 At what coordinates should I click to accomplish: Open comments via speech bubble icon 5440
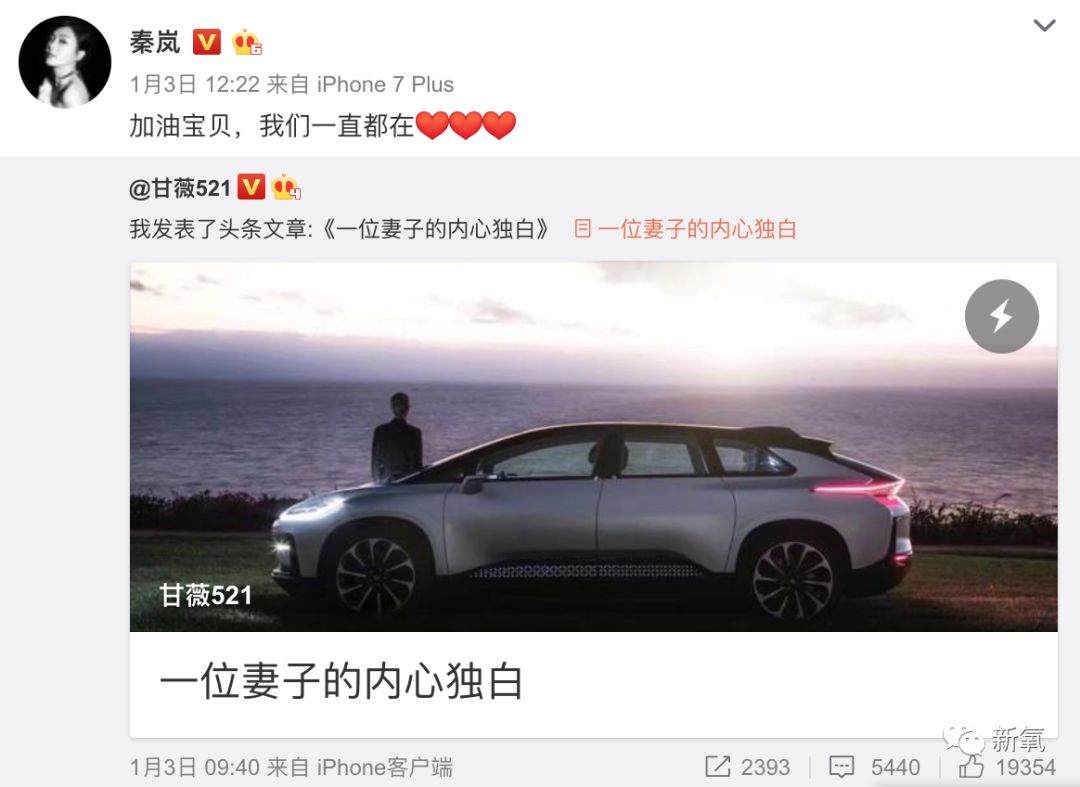[841, 767]
